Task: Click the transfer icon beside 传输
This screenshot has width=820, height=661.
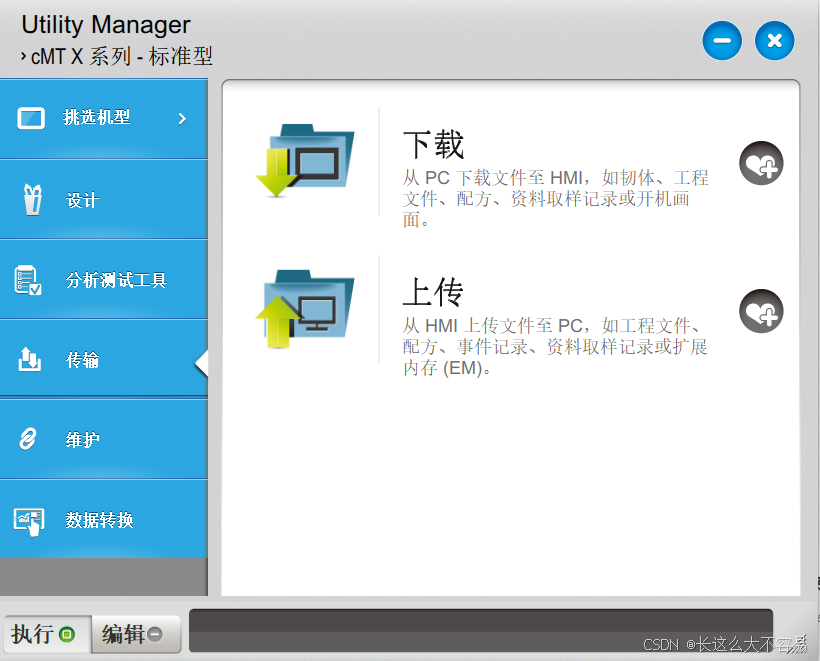Action: [29, 359]
